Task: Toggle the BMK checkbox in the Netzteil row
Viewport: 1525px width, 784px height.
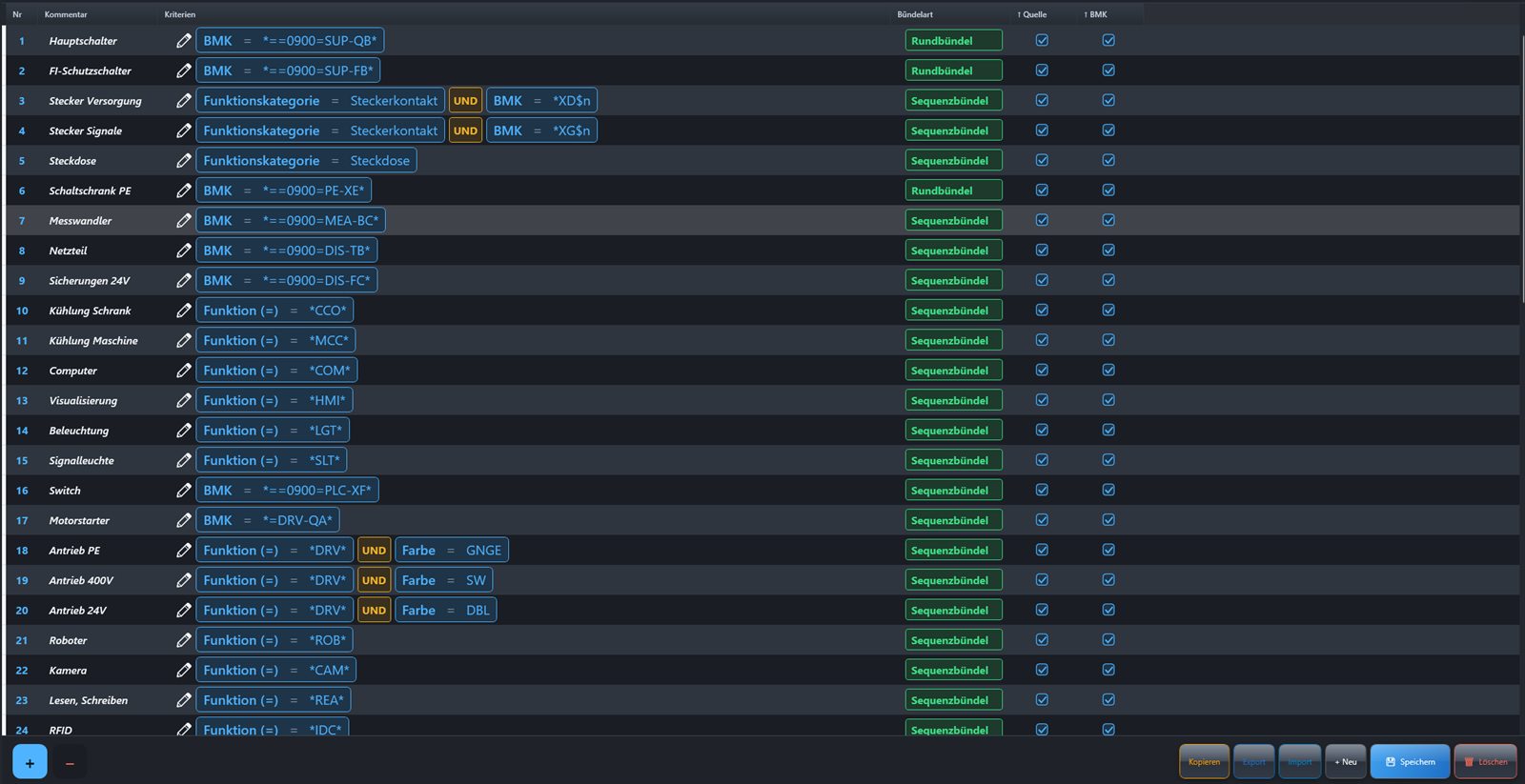Action: 1108,251
